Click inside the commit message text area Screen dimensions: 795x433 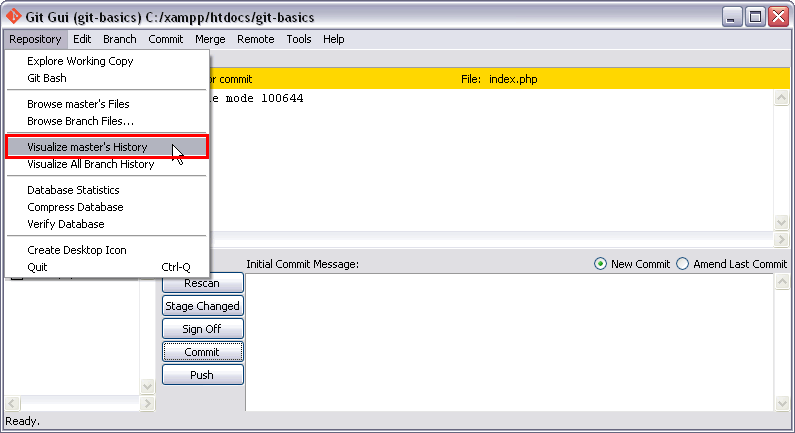[508, 340]
